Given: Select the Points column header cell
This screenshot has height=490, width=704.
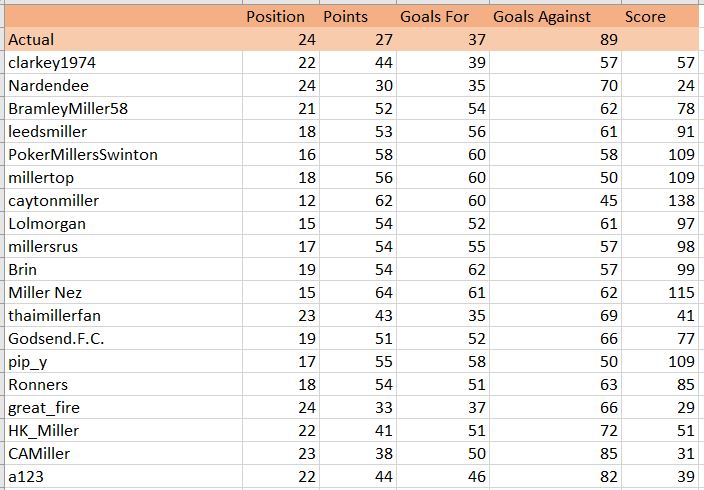Looking at the screenshot, I should pos(358,17).
